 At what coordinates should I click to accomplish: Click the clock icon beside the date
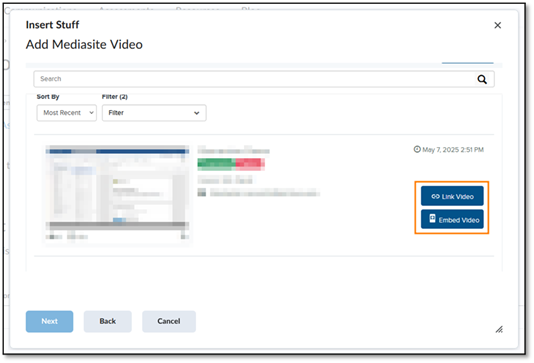click(417, 149)
